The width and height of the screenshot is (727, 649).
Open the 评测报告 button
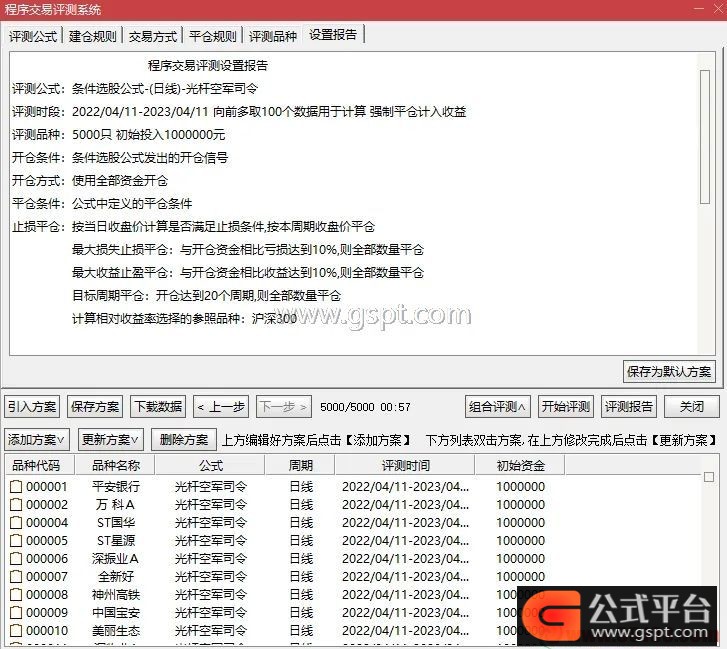coord(629,407)
